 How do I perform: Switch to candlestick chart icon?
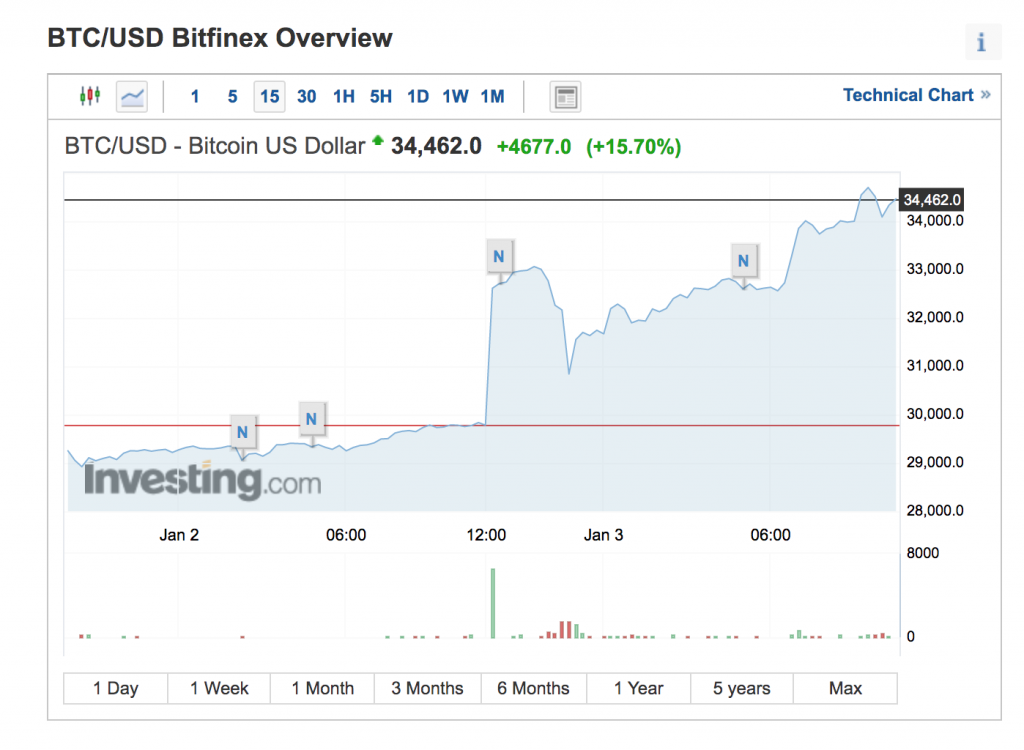tap(90, 96)
